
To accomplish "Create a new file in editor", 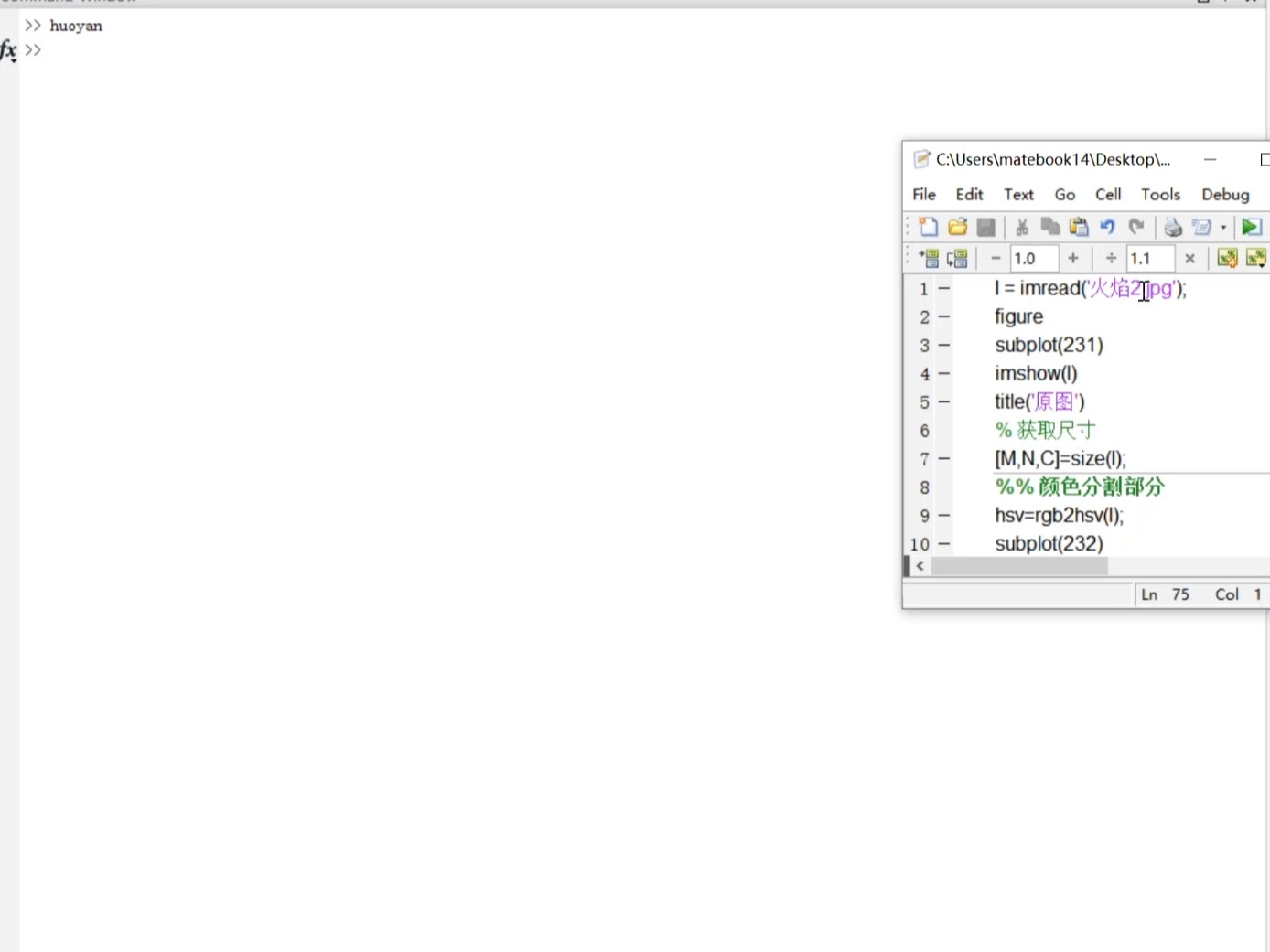I will [929, 227].
